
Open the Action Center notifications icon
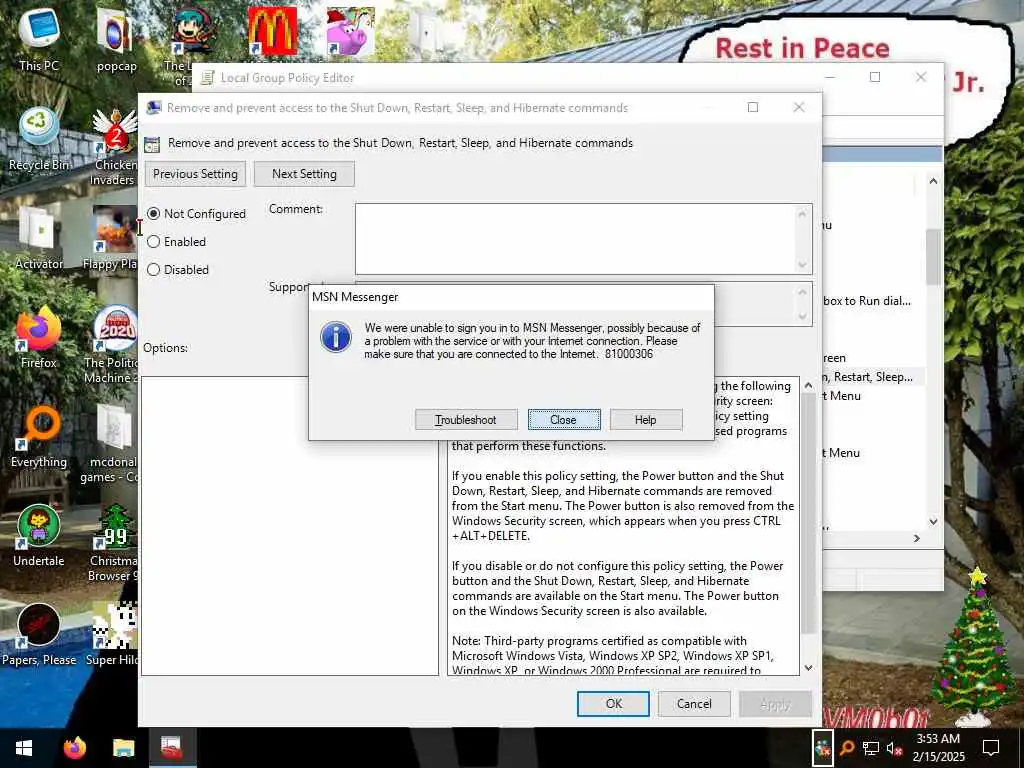(991, 748)
